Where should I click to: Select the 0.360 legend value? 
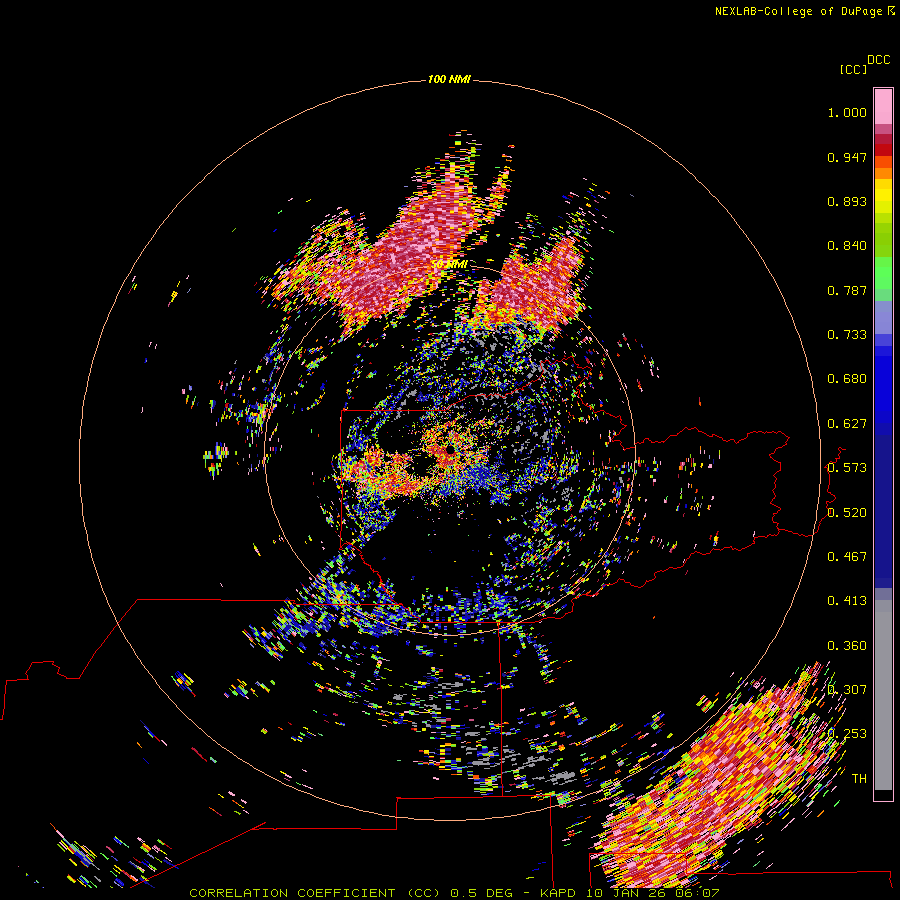(x=847, y=646)
